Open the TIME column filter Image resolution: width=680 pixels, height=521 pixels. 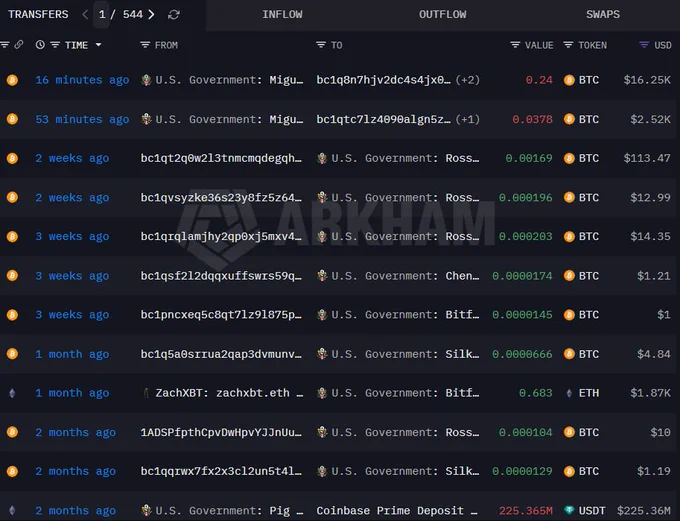point(55,45)
